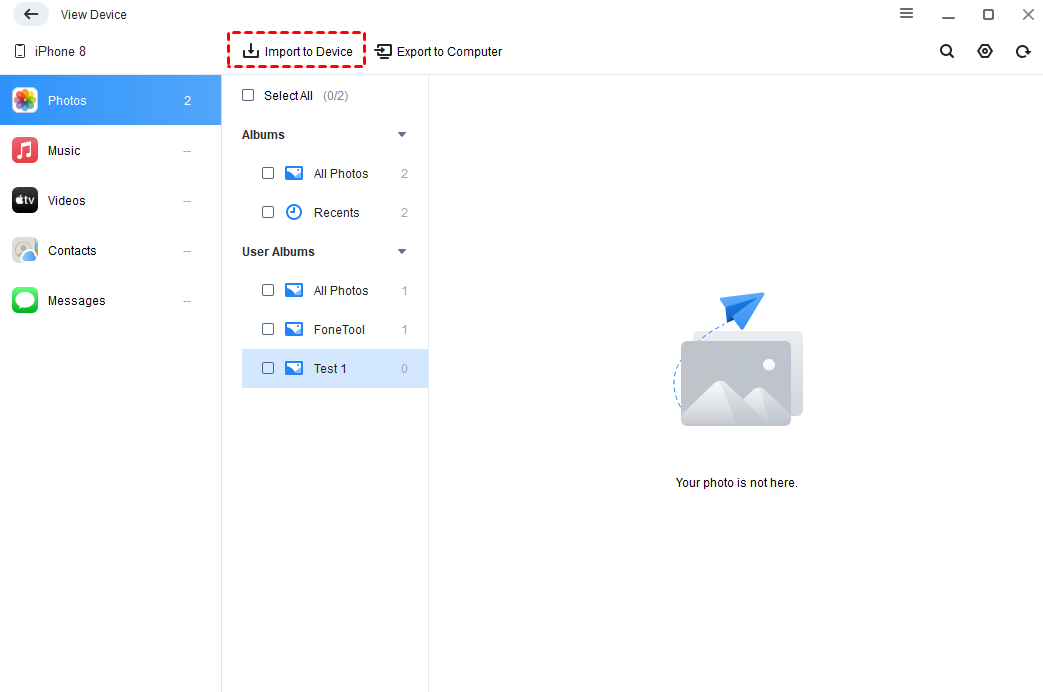Open the settings gear icon
The width and height of the screenshot is (1043, 692).
pyautogui.click(x=985, y=52)
